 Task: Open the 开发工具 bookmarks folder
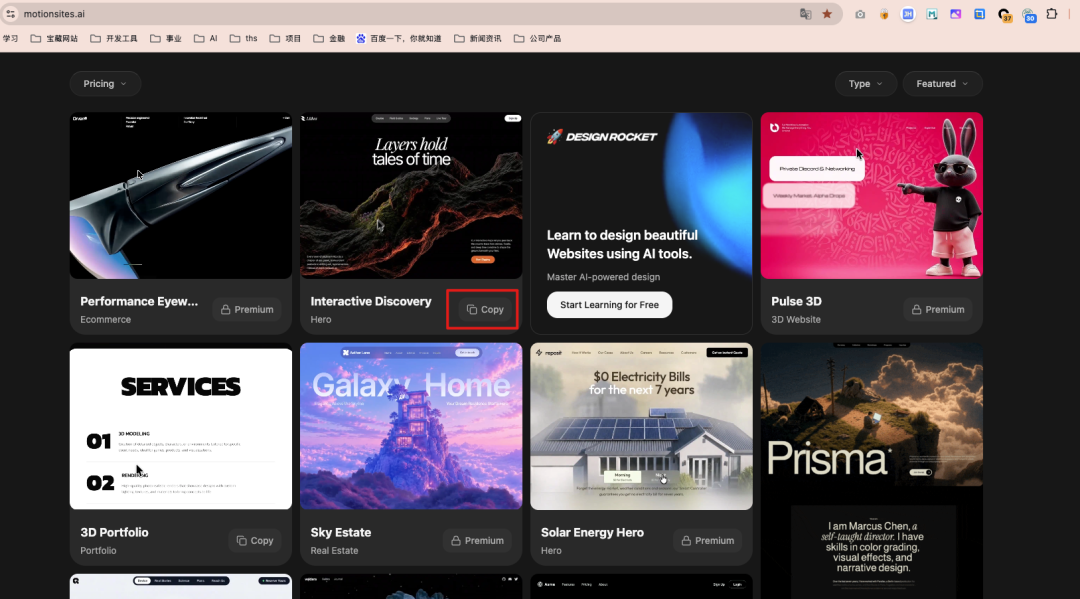pos(114,39)
